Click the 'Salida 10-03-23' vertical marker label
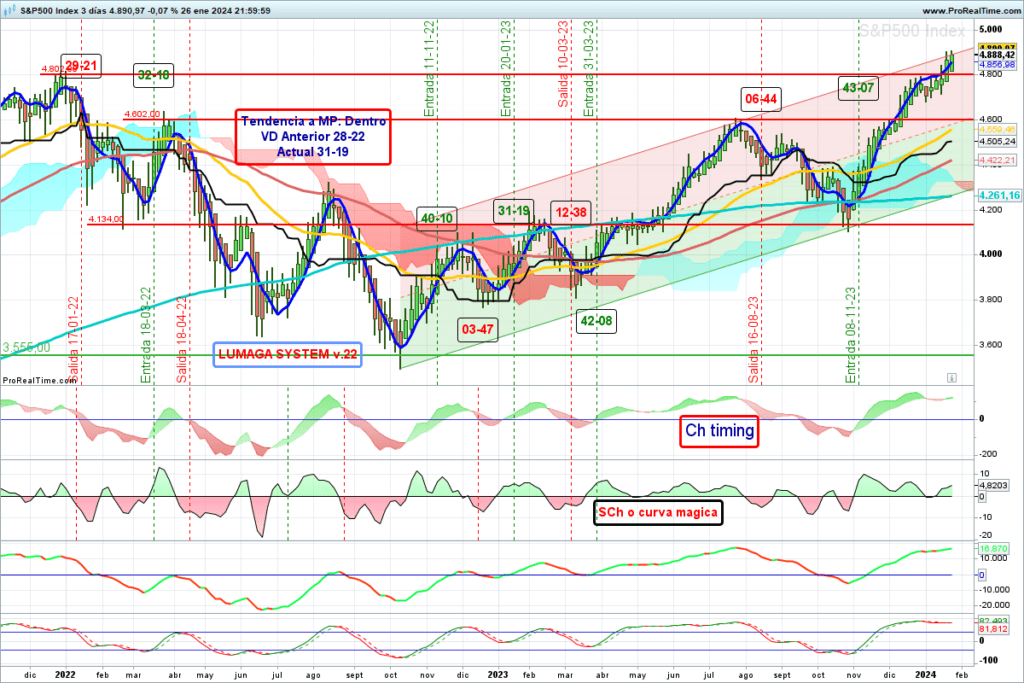The image size is (1024, 683). (562, 64)
